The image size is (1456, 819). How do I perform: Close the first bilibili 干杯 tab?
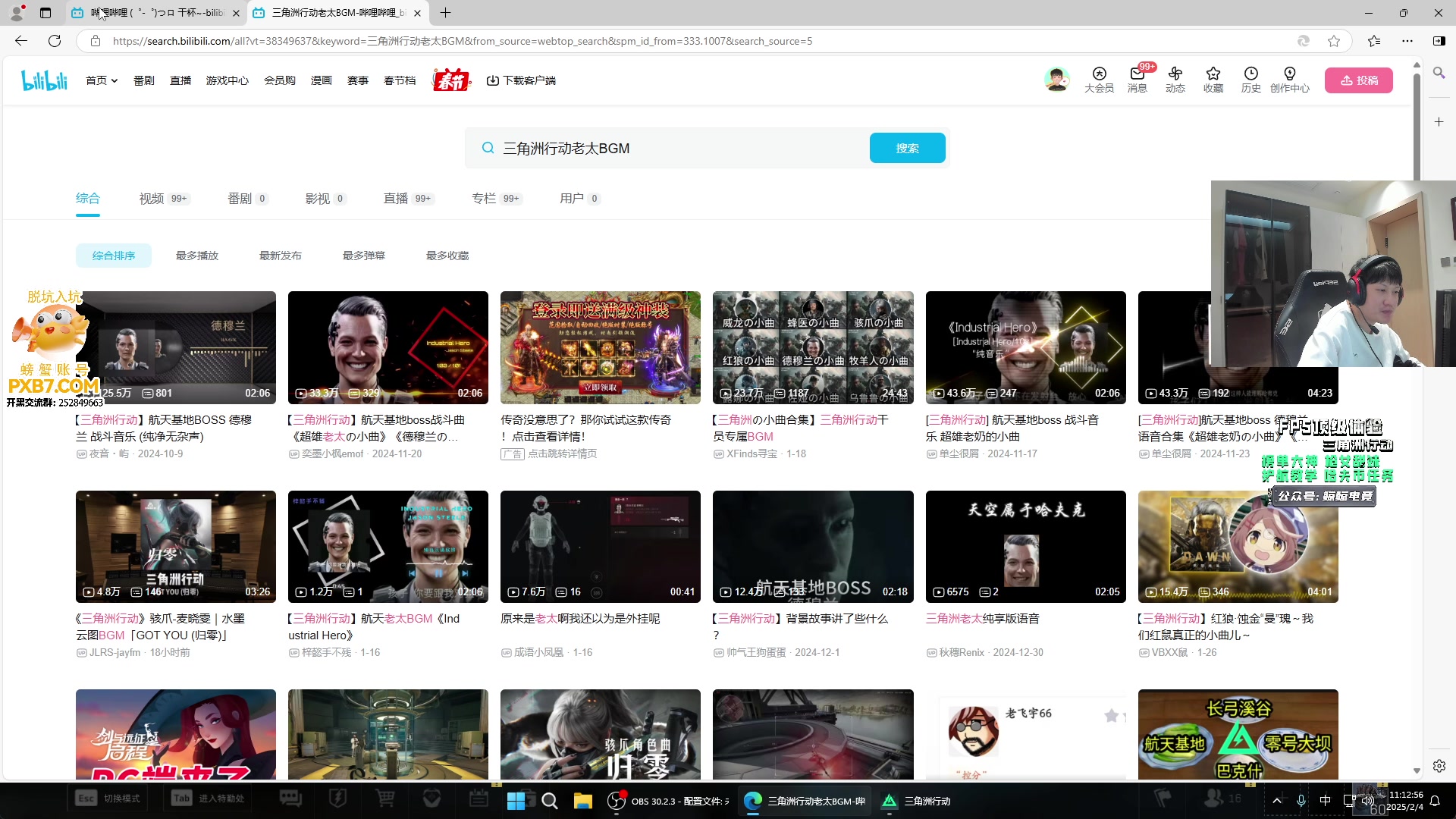click(x=236, y=13)
